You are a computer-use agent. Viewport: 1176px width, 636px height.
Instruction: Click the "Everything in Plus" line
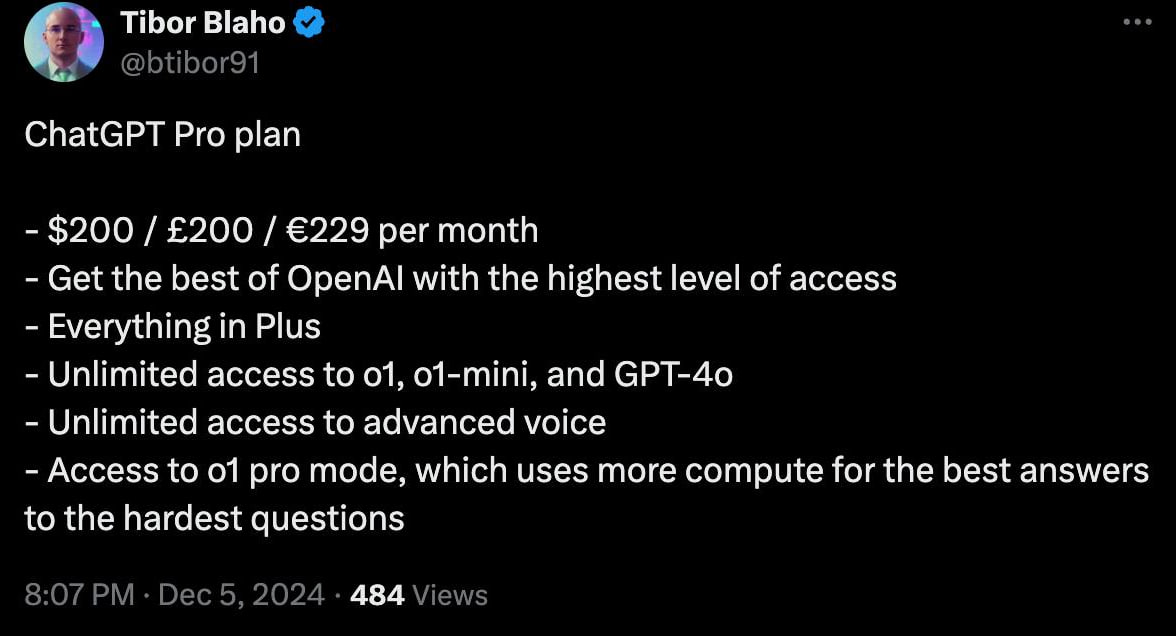coord(184,326)
